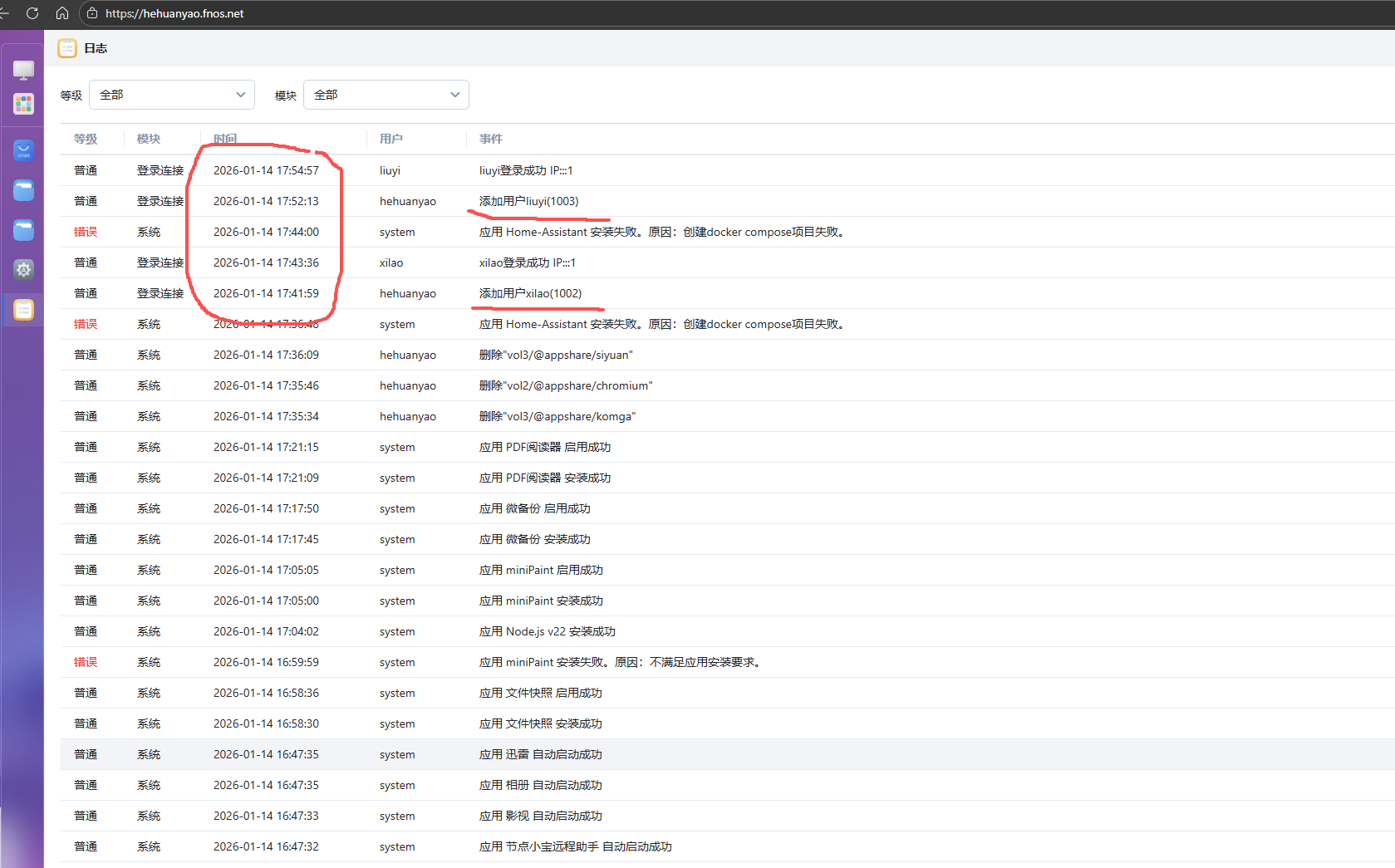Screen dimensions: 1395x868
Task: Open the desktop monitor icon in sidebar
Action: pos(23,70)
